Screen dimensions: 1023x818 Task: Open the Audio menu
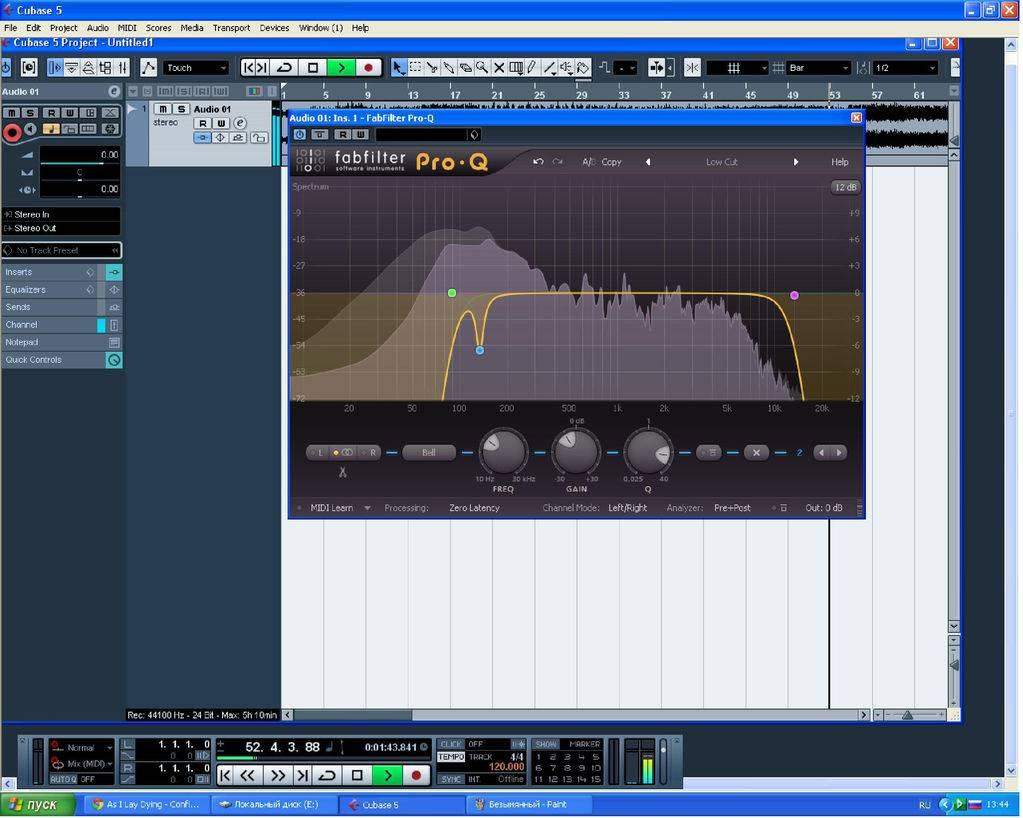98,28
